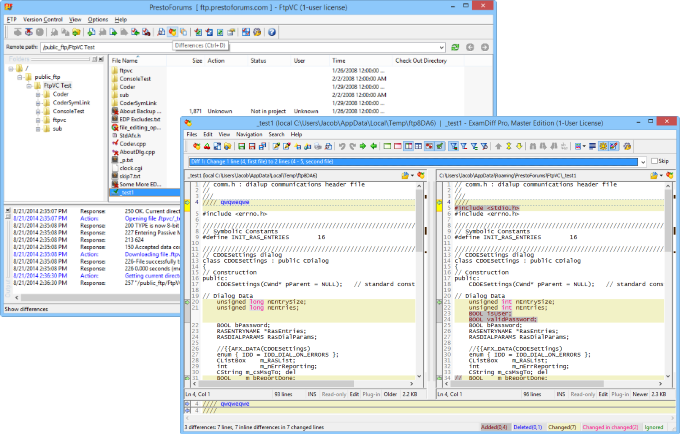
Task: Jump to previous difference with gray up arrow
Action: tap(498, 147)
